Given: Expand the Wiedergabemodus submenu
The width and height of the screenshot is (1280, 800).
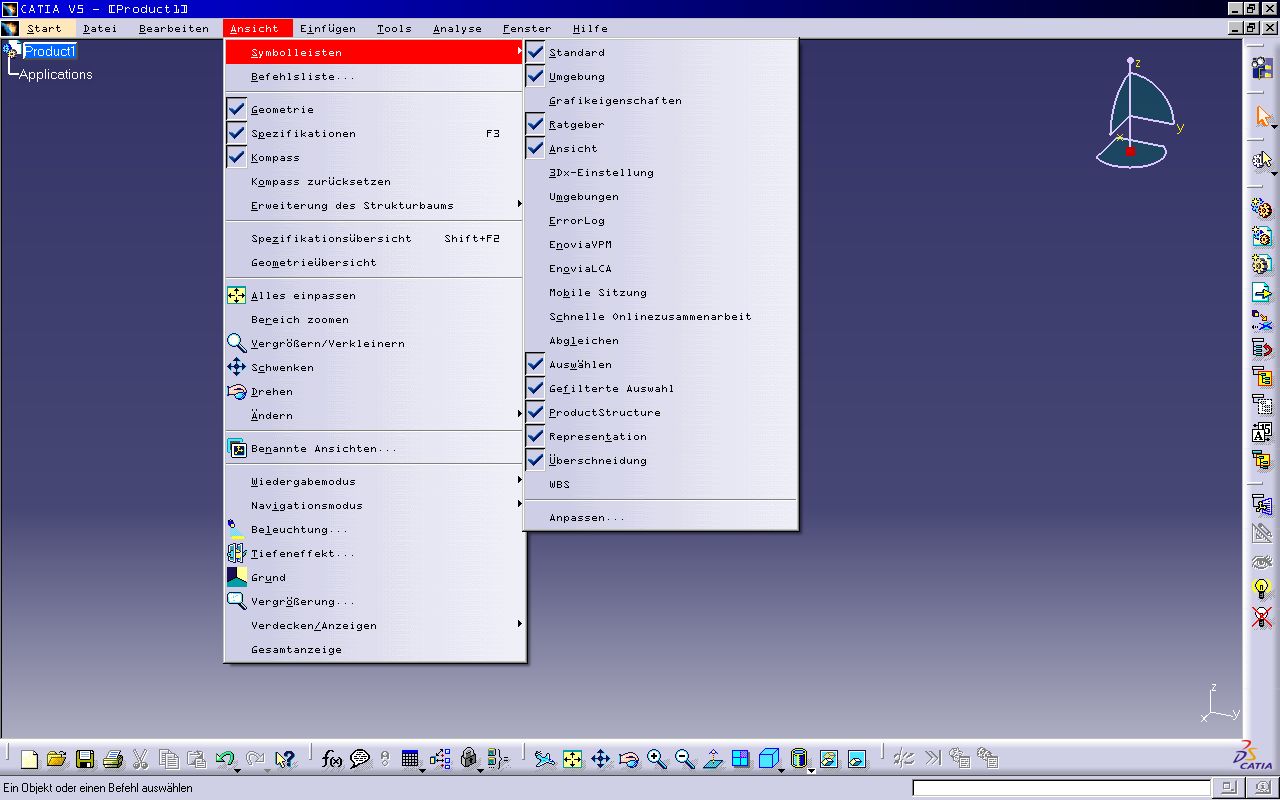Looking at the screenshot, I should click(x=375, y=481).
